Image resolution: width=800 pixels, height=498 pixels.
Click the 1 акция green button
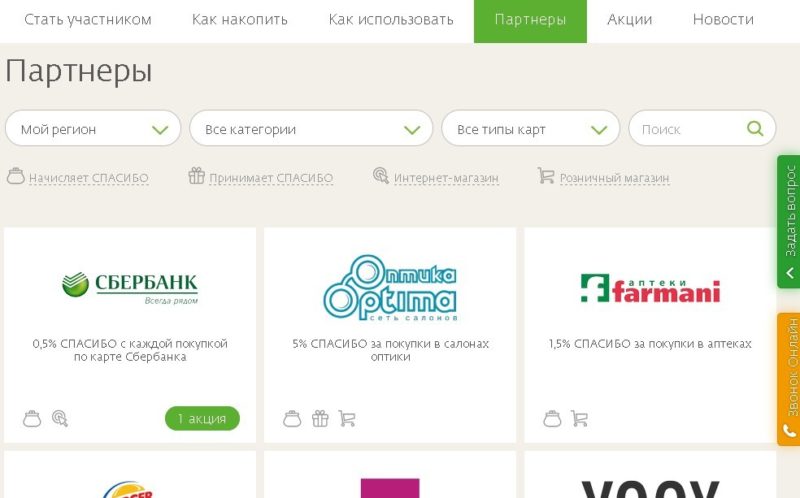point(202,418)
